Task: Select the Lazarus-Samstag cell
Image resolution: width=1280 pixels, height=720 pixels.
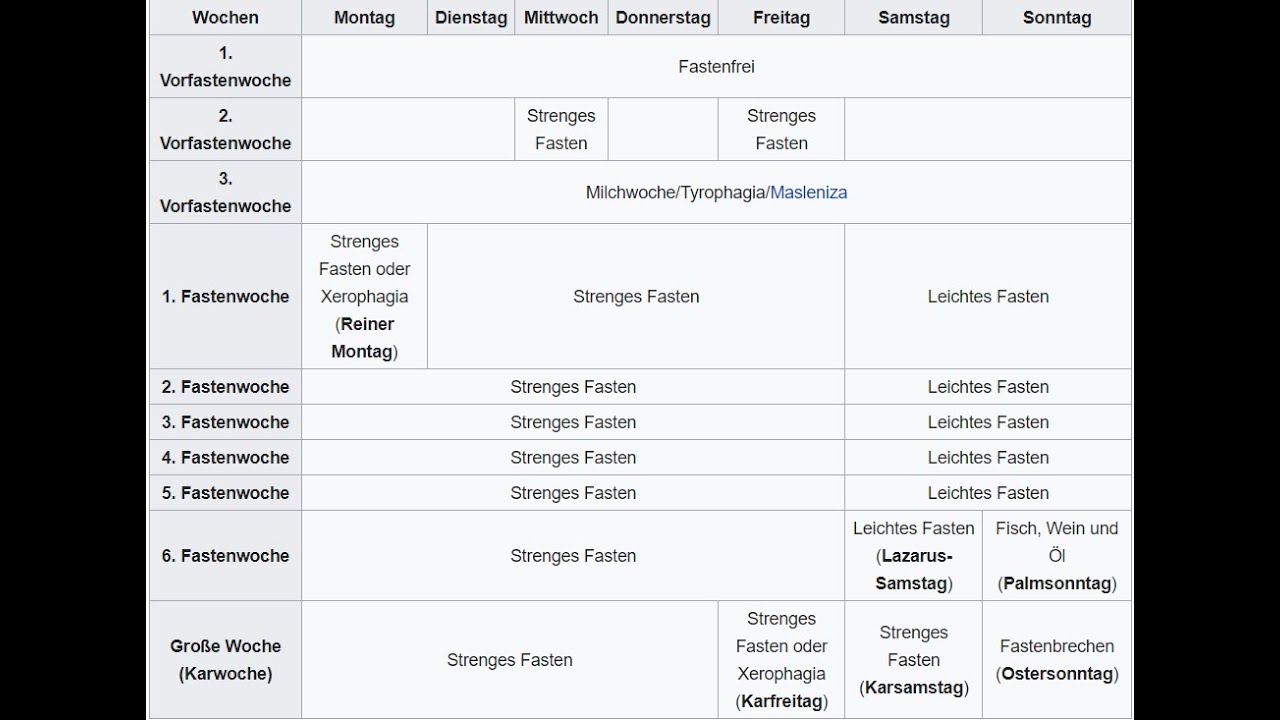Action: click(914, 555)
